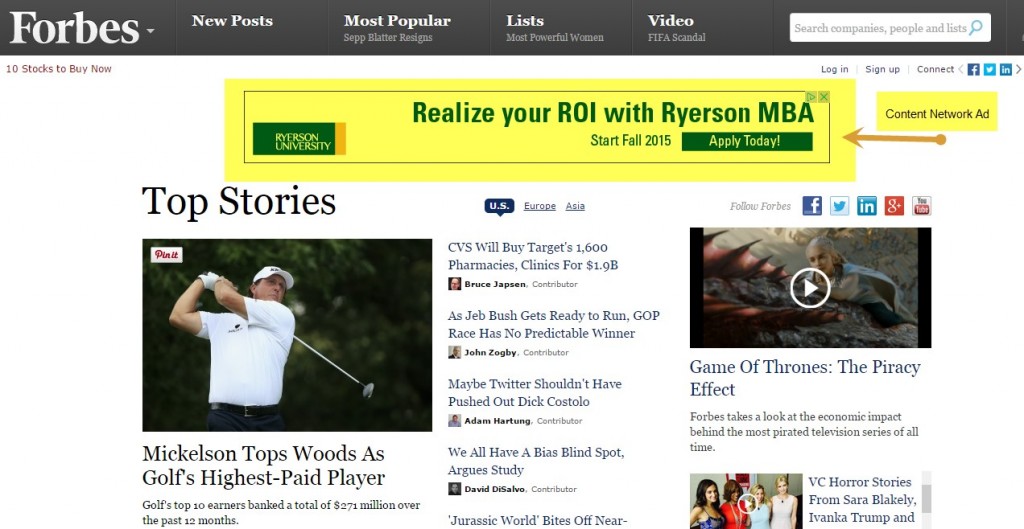Screen dimensions: 1024x529
Task: Click John Zogby author avatar
Action: click(455, 353)
